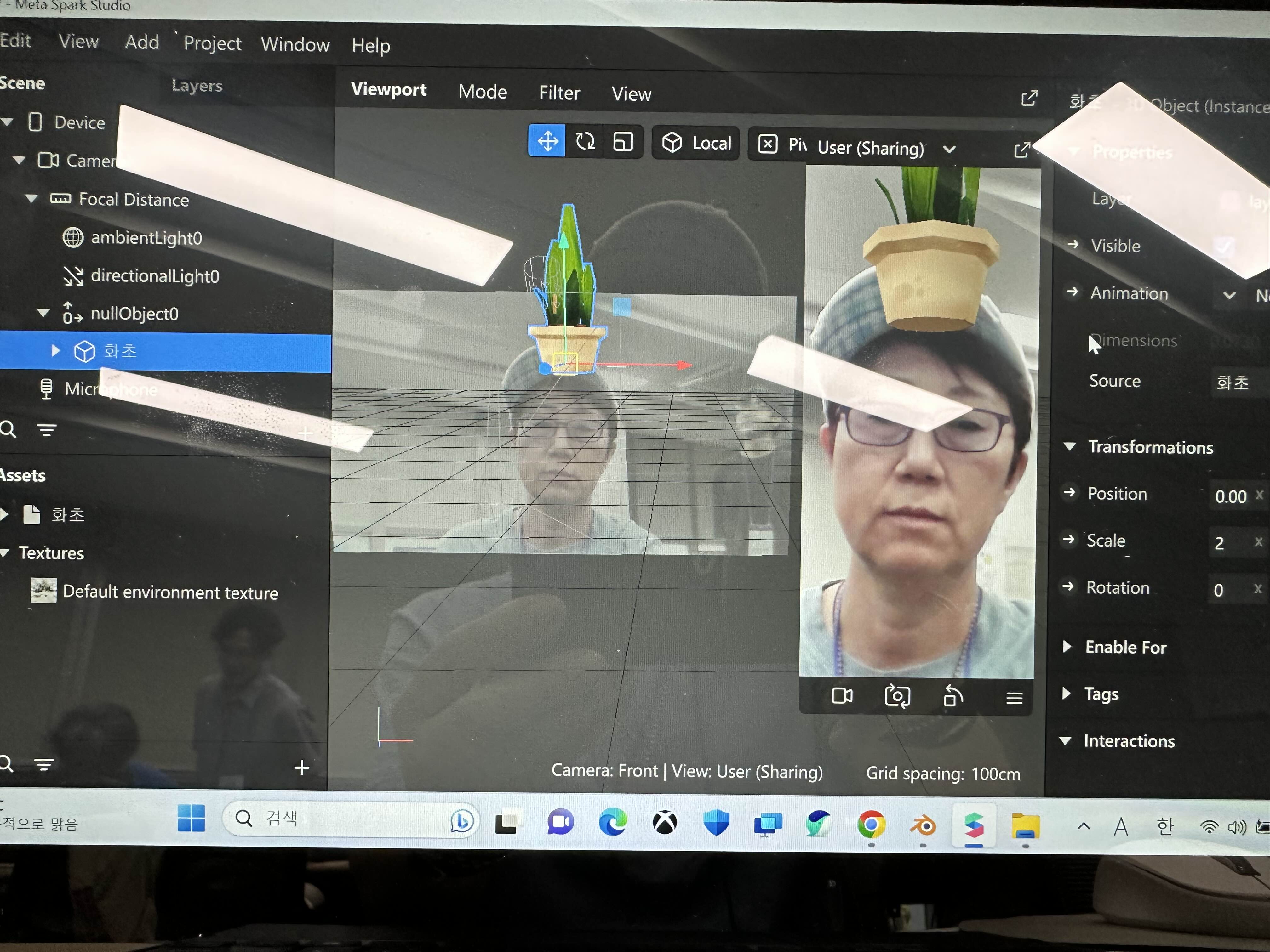Switch to the Layers tab
Viewport: 1270px width, 952px height.
pos(197,86)
